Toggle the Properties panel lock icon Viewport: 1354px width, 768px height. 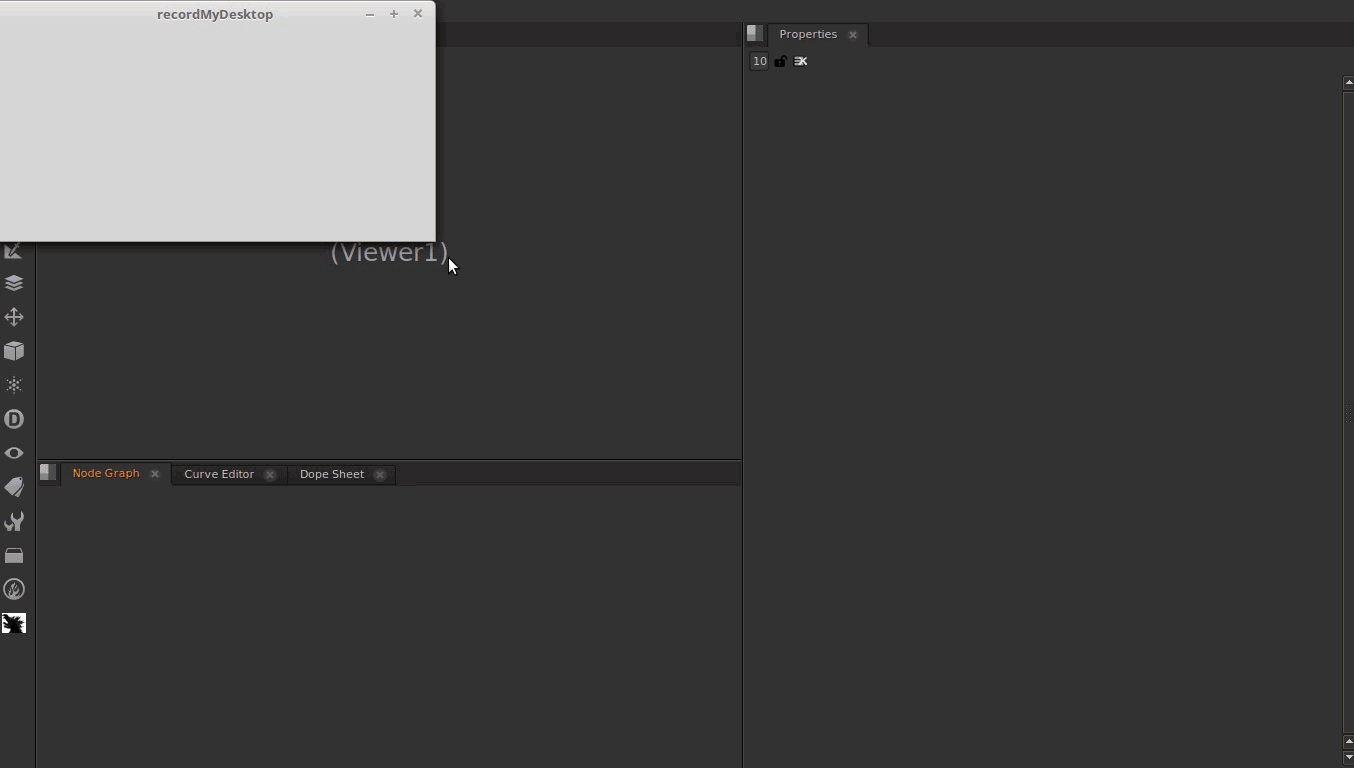(x=780, y=61)
